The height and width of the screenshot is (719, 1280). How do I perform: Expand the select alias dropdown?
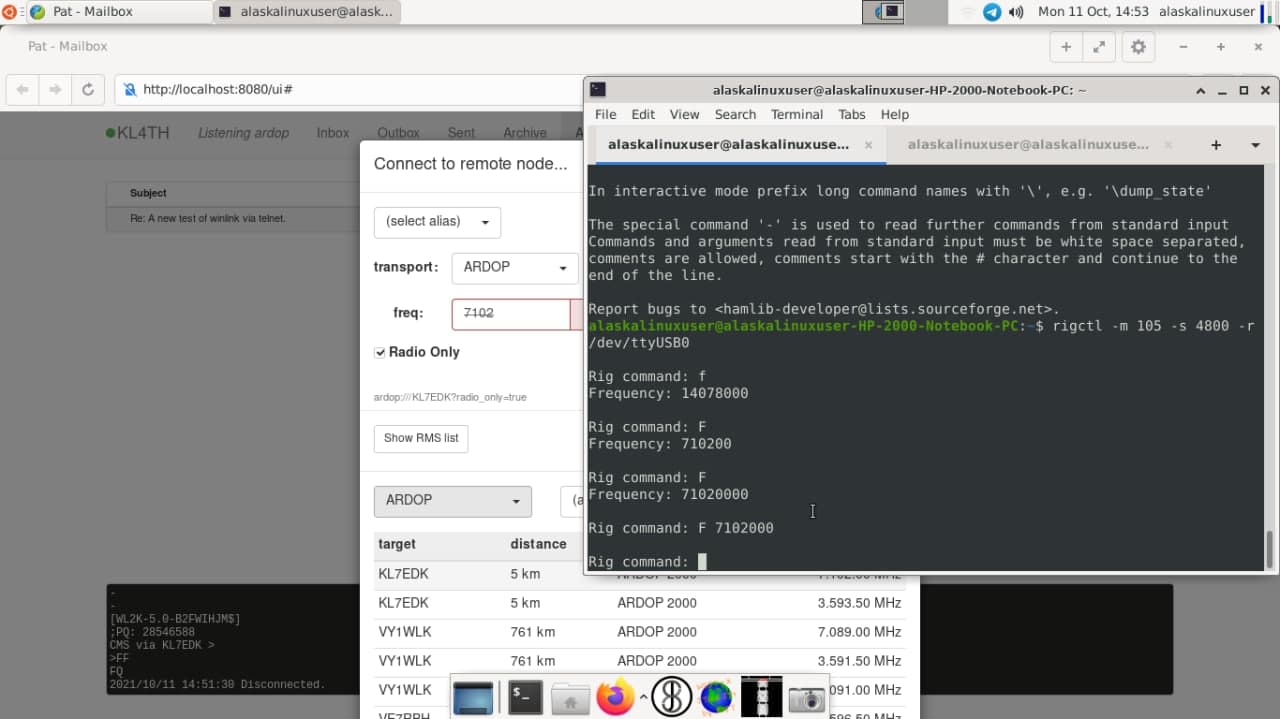(x=437, y=221)
